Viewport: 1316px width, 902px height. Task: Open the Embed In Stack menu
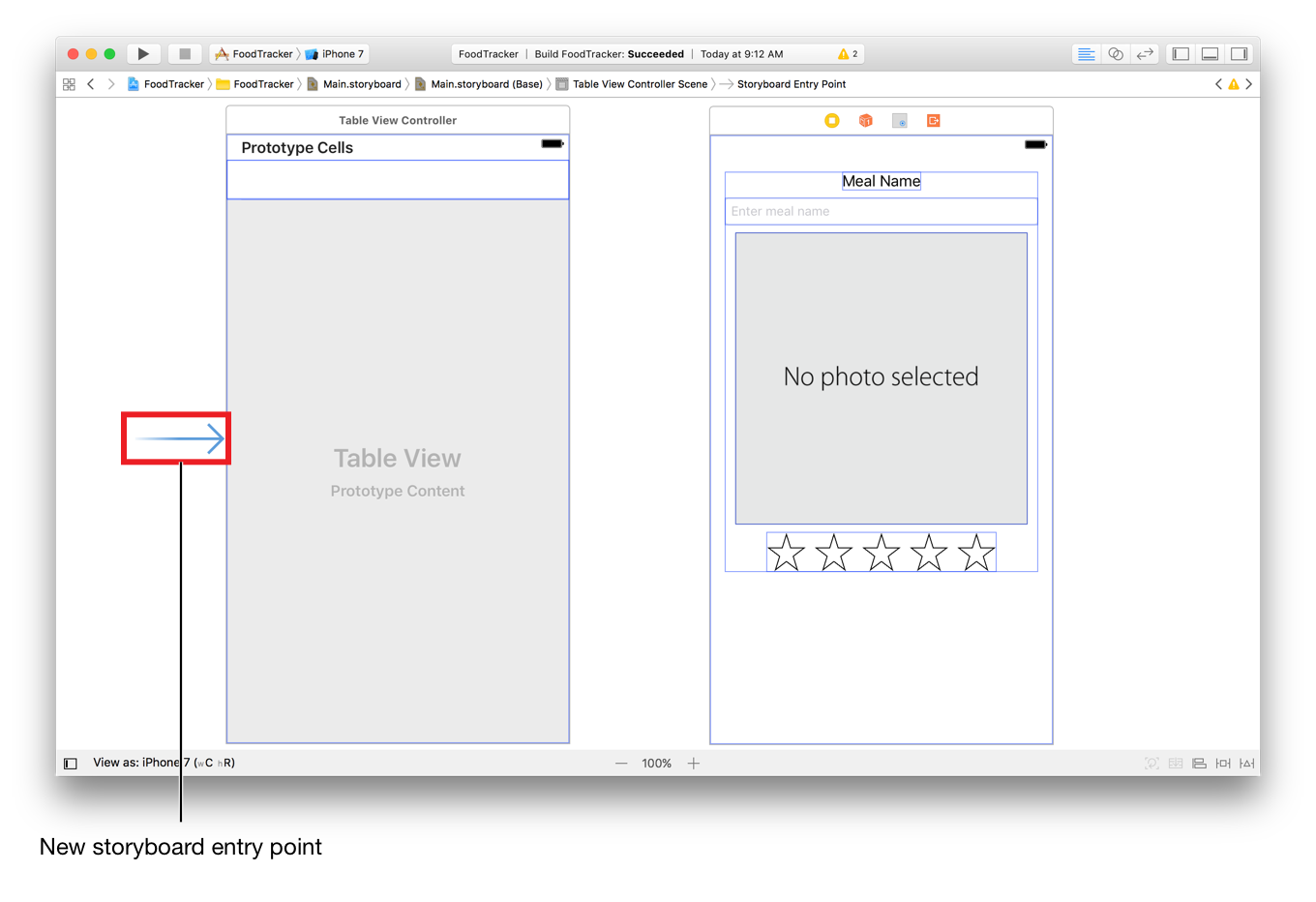[1176, 764]
